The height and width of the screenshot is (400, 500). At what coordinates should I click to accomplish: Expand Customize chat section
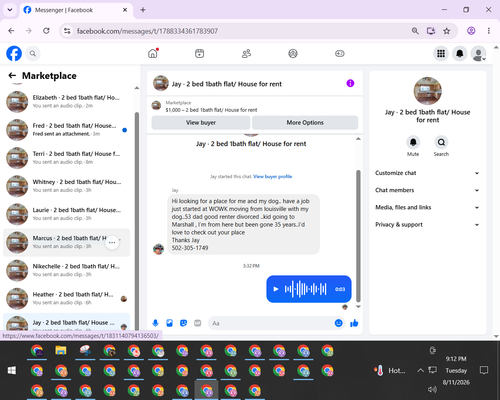(x=427, y=173)
